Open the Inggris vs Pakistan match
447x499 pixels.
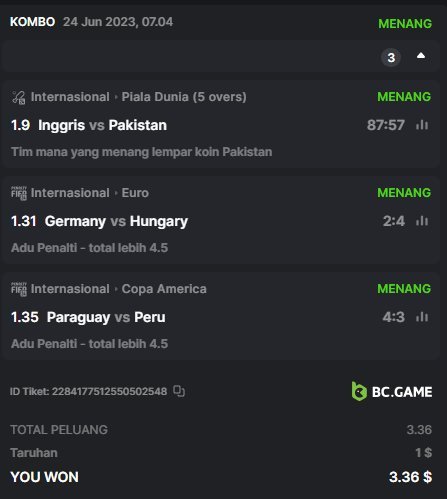102,125
